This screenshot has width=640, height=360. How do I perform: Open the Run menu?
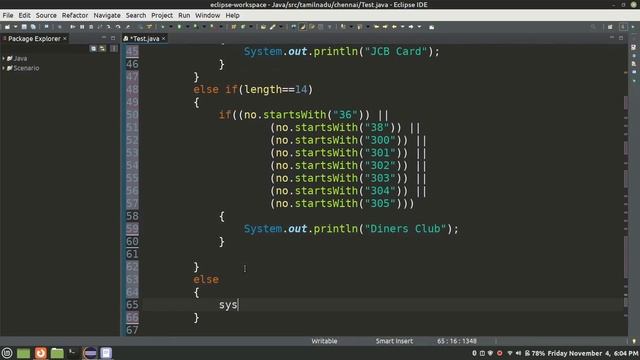[184, 16]
